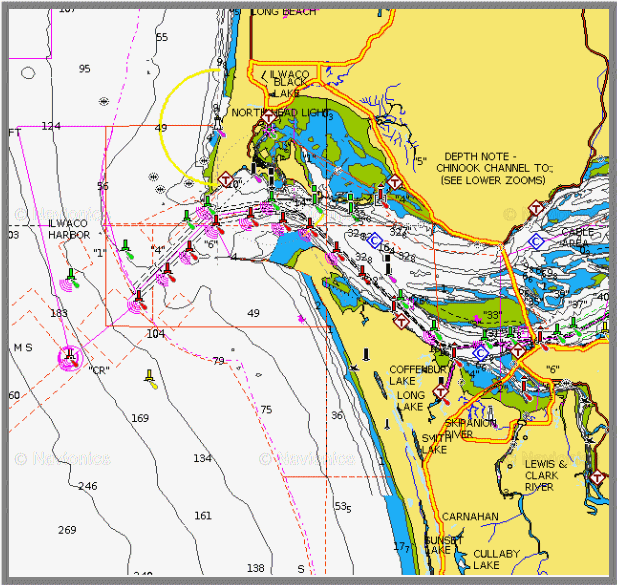Click the blue C marker near CABLE AREA

536,241
